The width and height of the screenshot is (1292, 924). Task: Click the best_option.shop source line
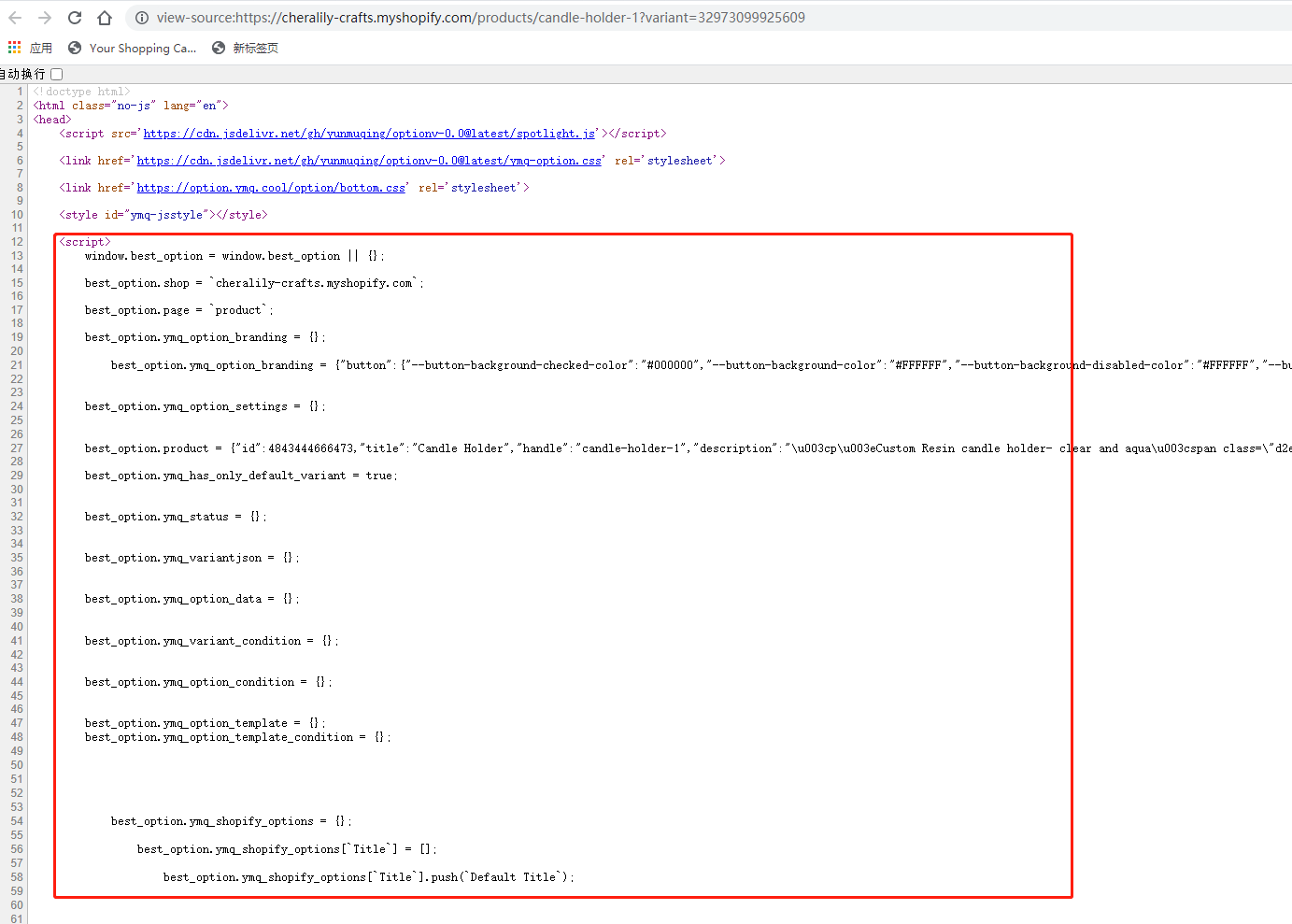tap(252, 282)
